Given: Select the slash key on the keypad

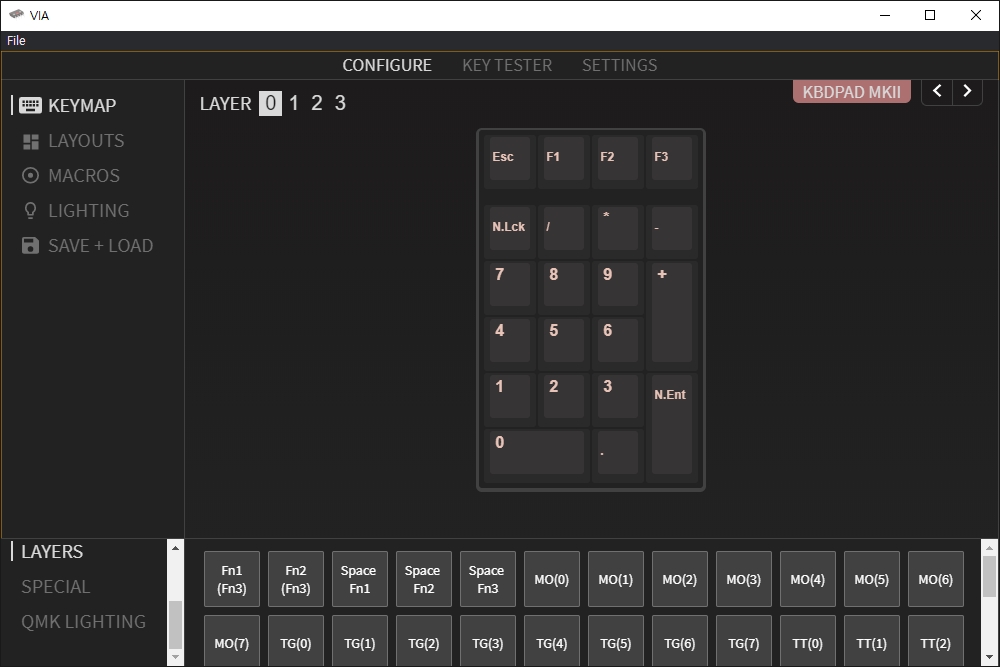Looking at the screenshot, I should (563, 231).
